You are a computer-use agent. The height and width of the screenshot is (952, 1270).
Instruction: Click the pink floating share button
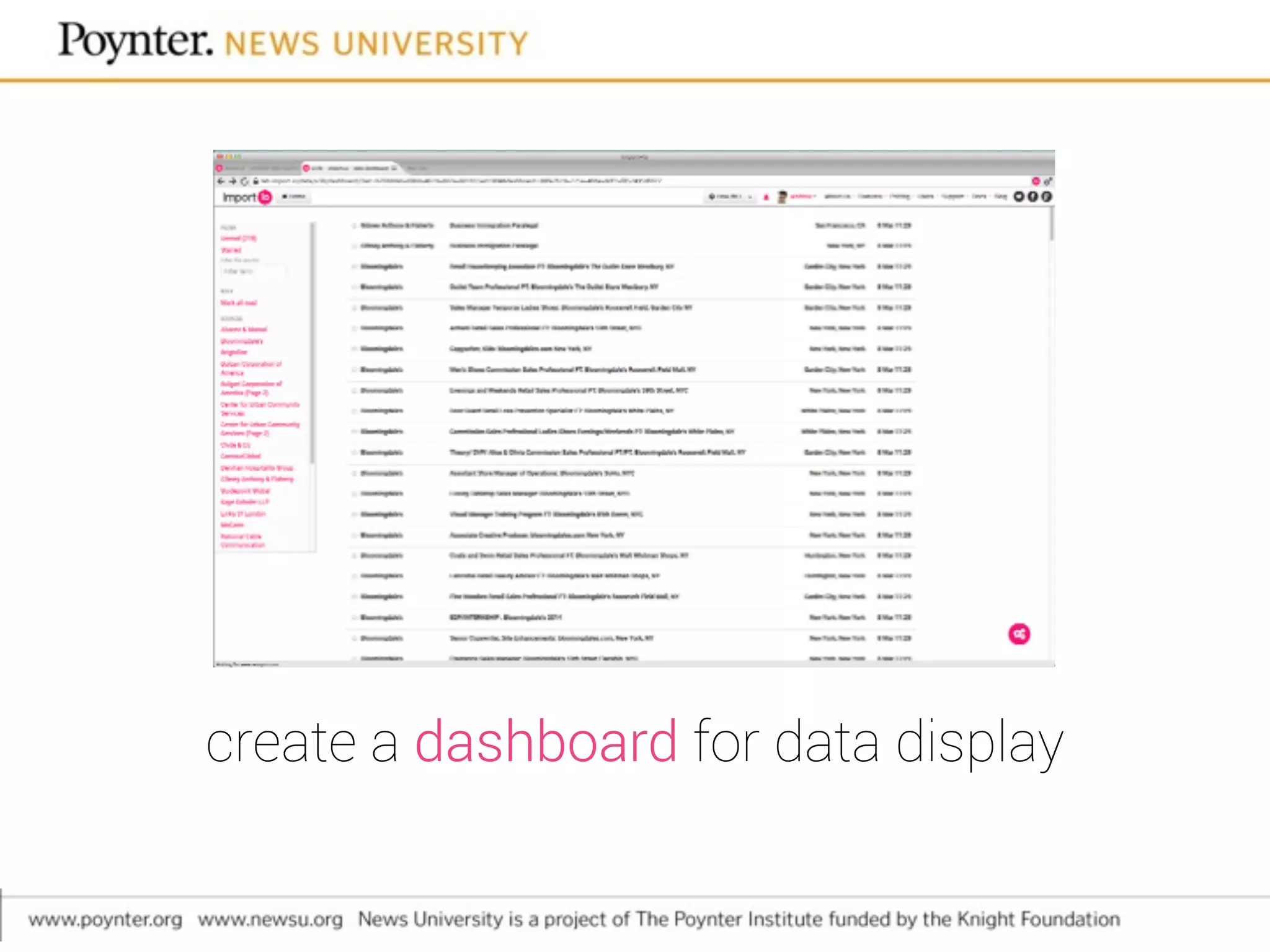pyautogui.click(x=1019, y=633)
